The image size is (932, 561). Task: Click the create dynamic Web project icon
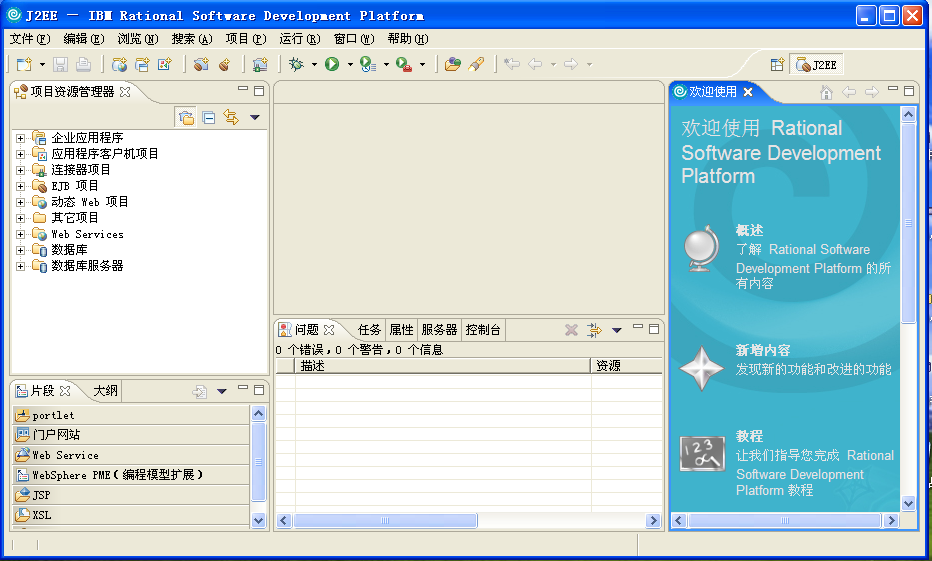[119, 64]
